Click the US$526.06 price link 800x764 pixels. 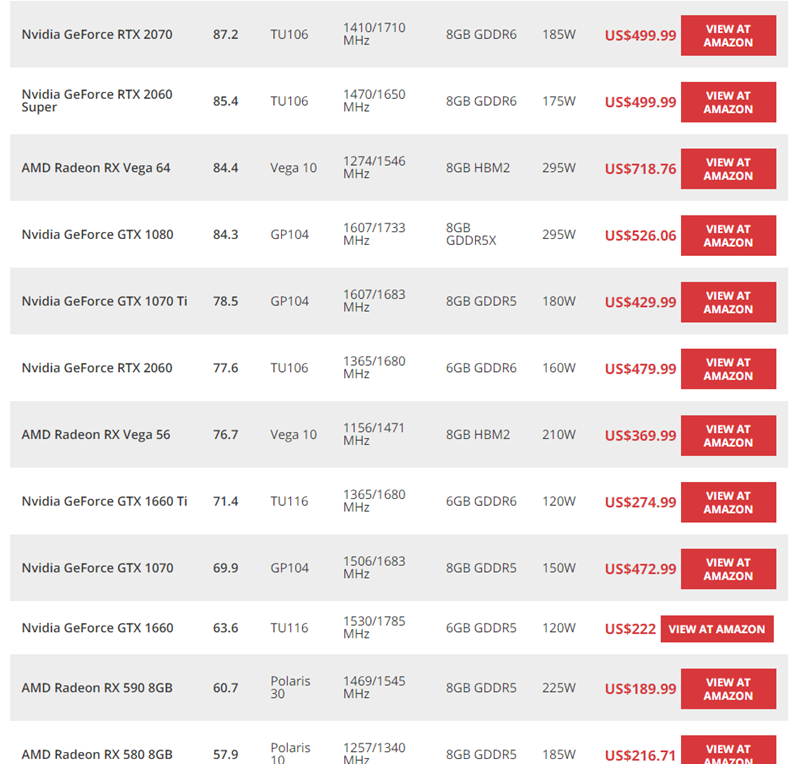[640, 235]
